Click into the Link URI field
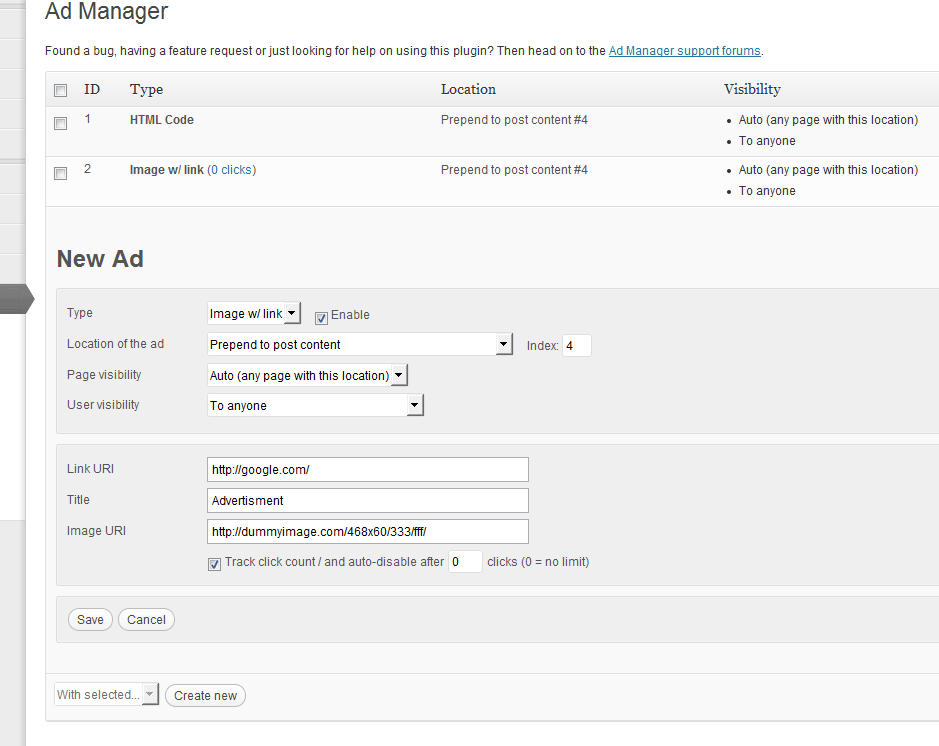 click(367, 469)
